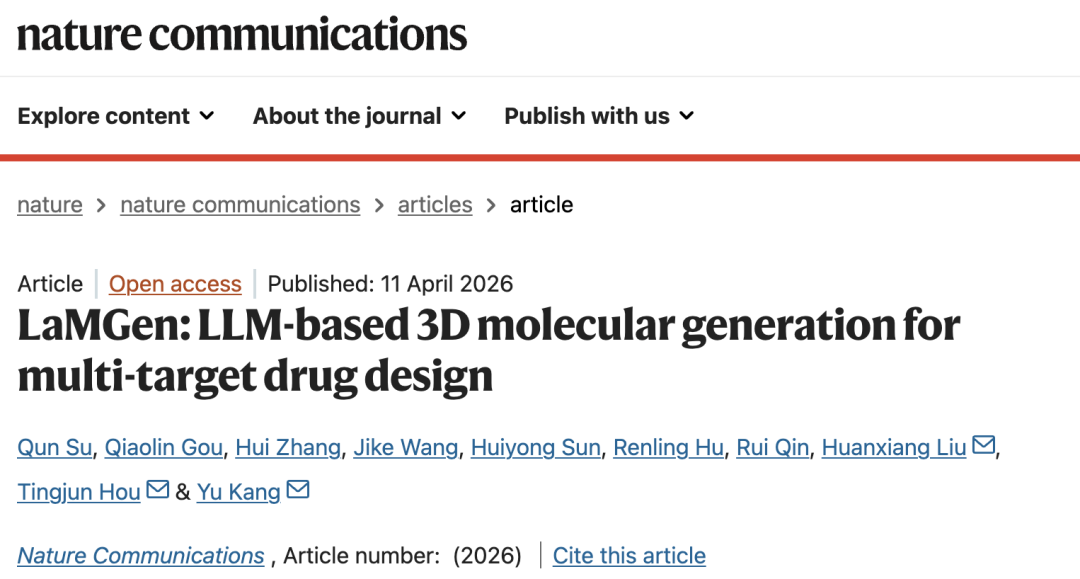The image size is (1080, 579).
Task: Open author Renling Hu's profile link
Action: point(668,447)
